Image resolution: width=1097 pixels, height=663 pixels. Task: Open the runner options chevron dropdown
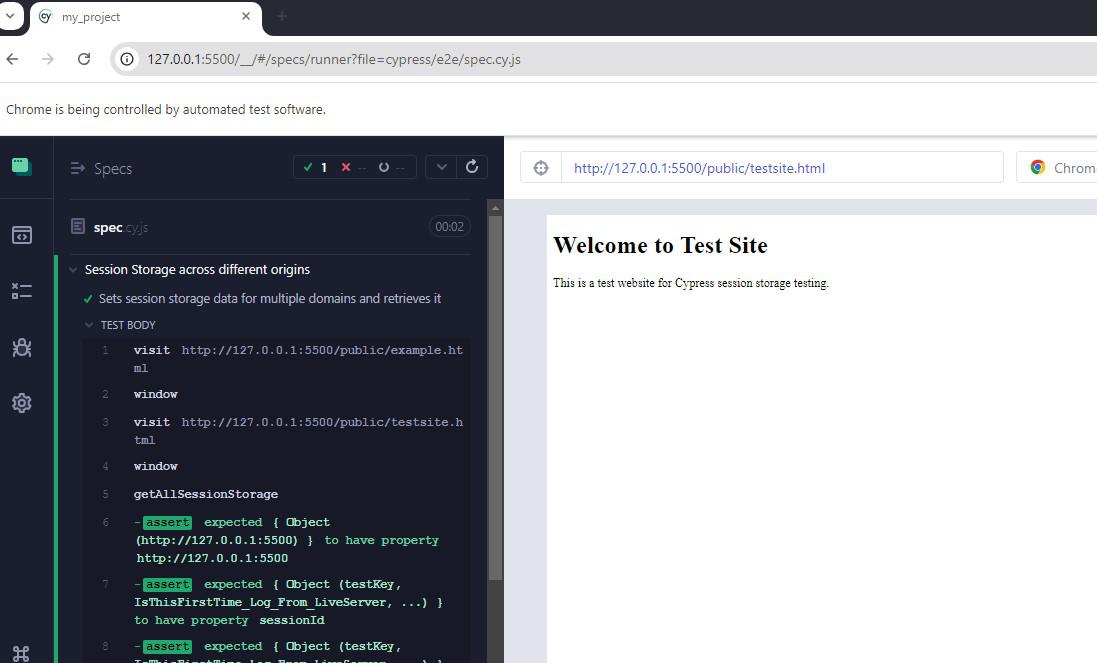441,167
